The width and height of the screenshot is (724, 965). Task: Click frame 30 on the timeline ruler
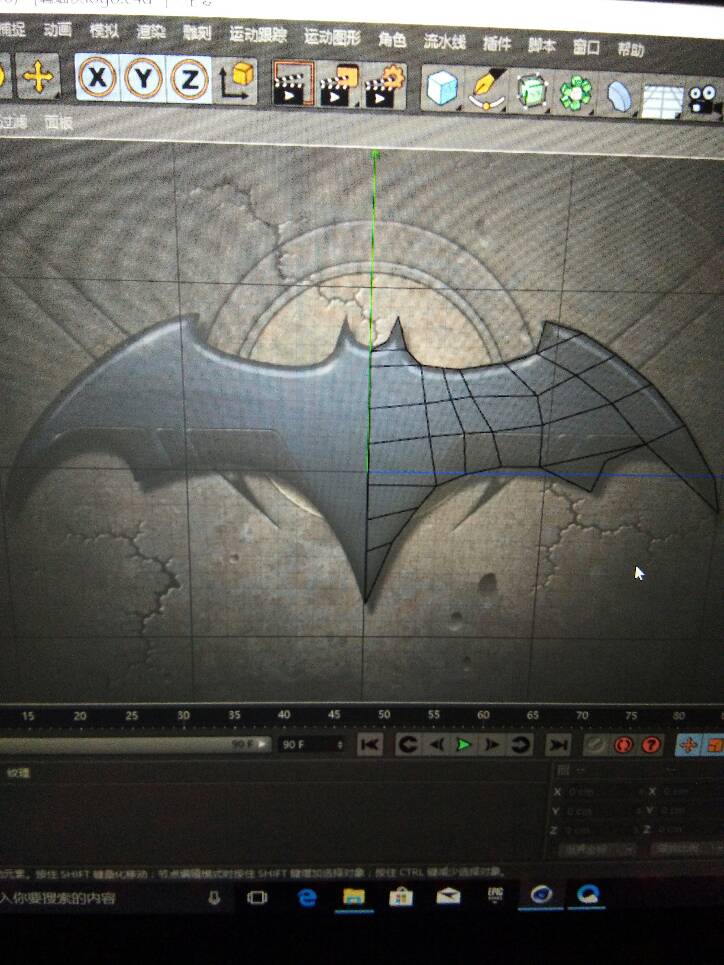[x=183, y=715]
